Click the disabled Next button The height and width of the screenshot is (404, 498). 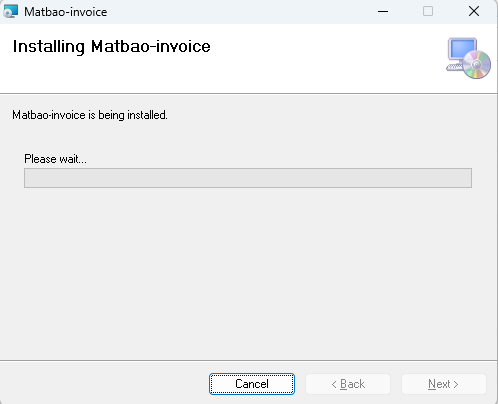tap(444, 384)
